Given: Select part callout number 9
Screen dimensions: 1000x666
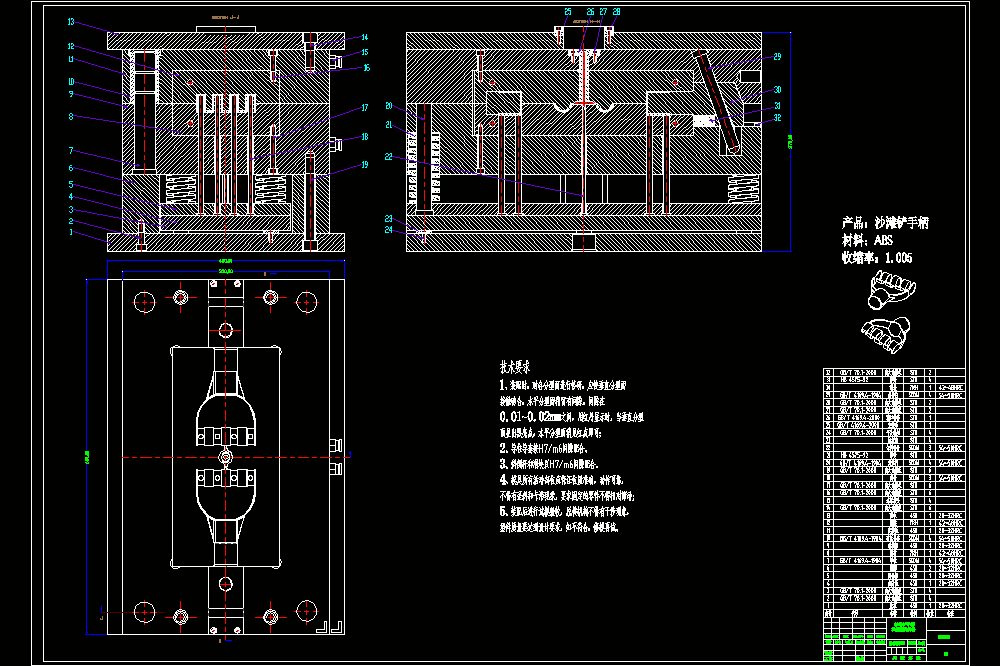Looking at the screenshot, I should 71,94.
